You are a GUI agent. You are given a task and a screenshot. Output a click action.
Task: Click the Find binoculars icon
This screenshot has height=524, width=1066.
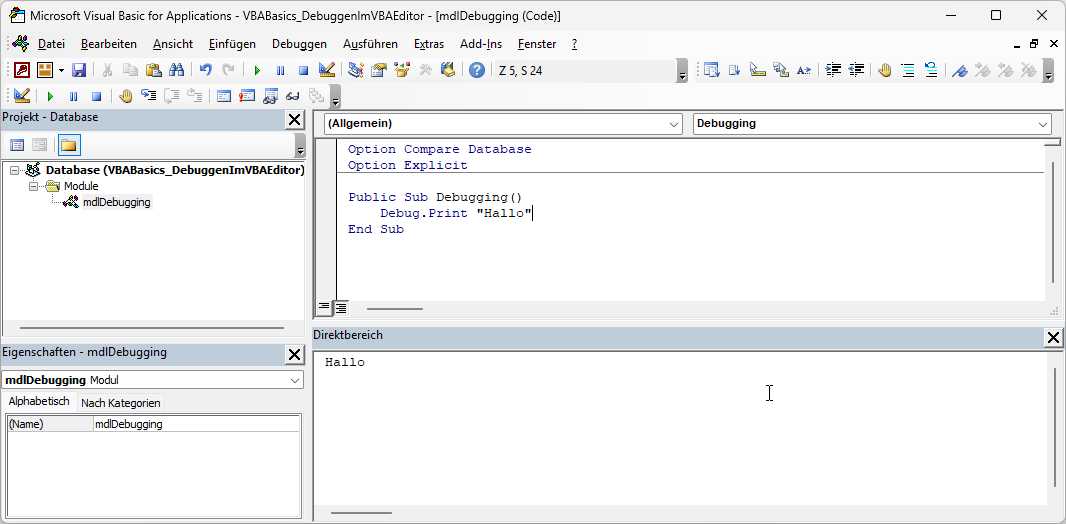(x=176, y=70)
